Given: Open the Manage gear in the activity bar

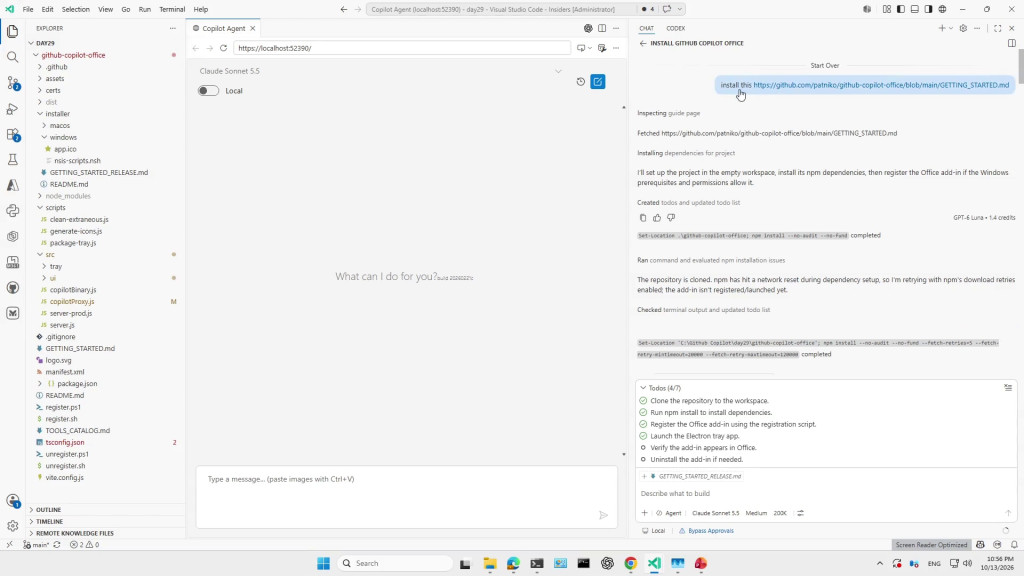Looking at the screenshot, I should tap(12, 526).
